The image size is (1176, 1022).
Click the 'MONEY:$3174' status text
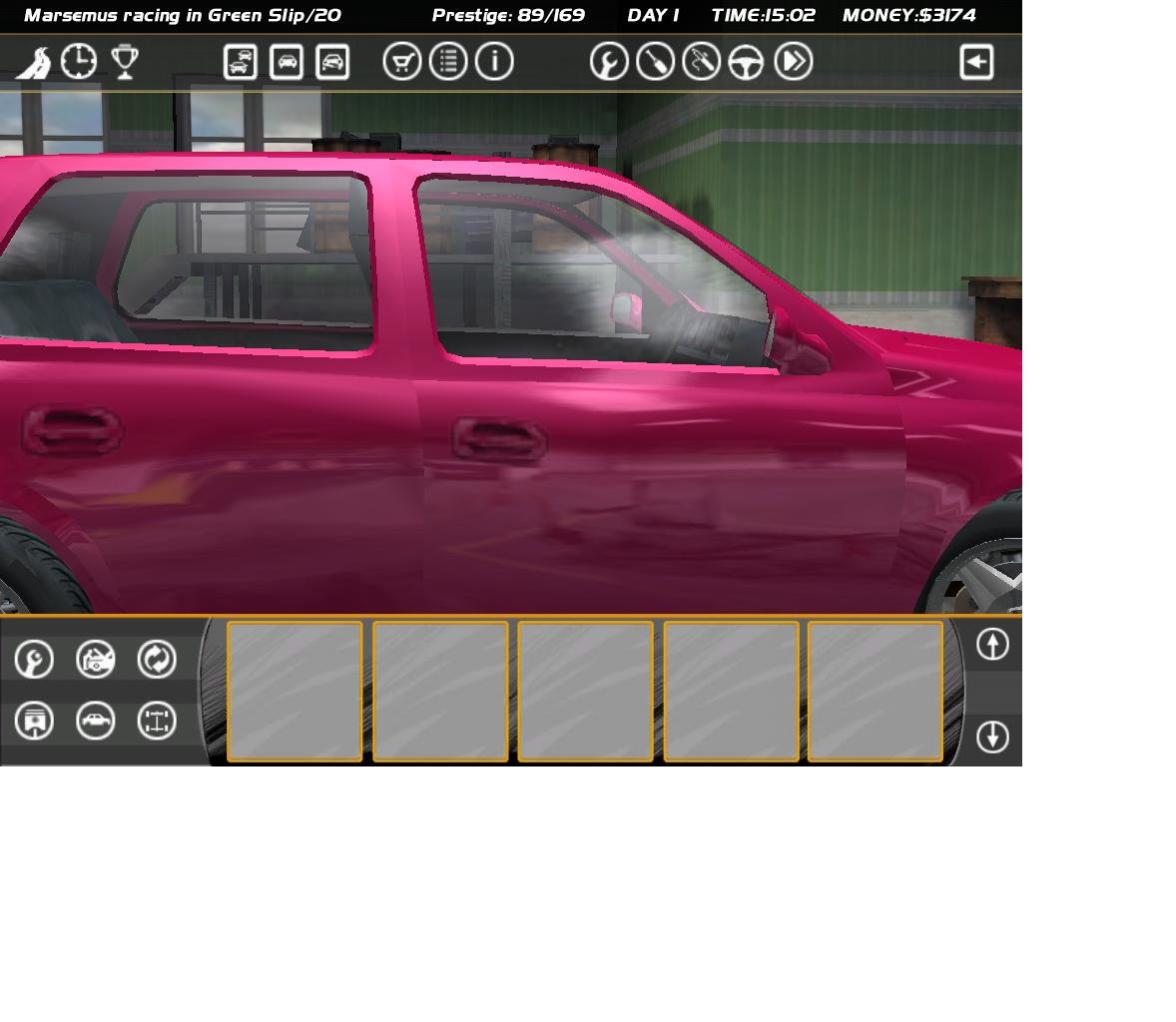(909, 15)
